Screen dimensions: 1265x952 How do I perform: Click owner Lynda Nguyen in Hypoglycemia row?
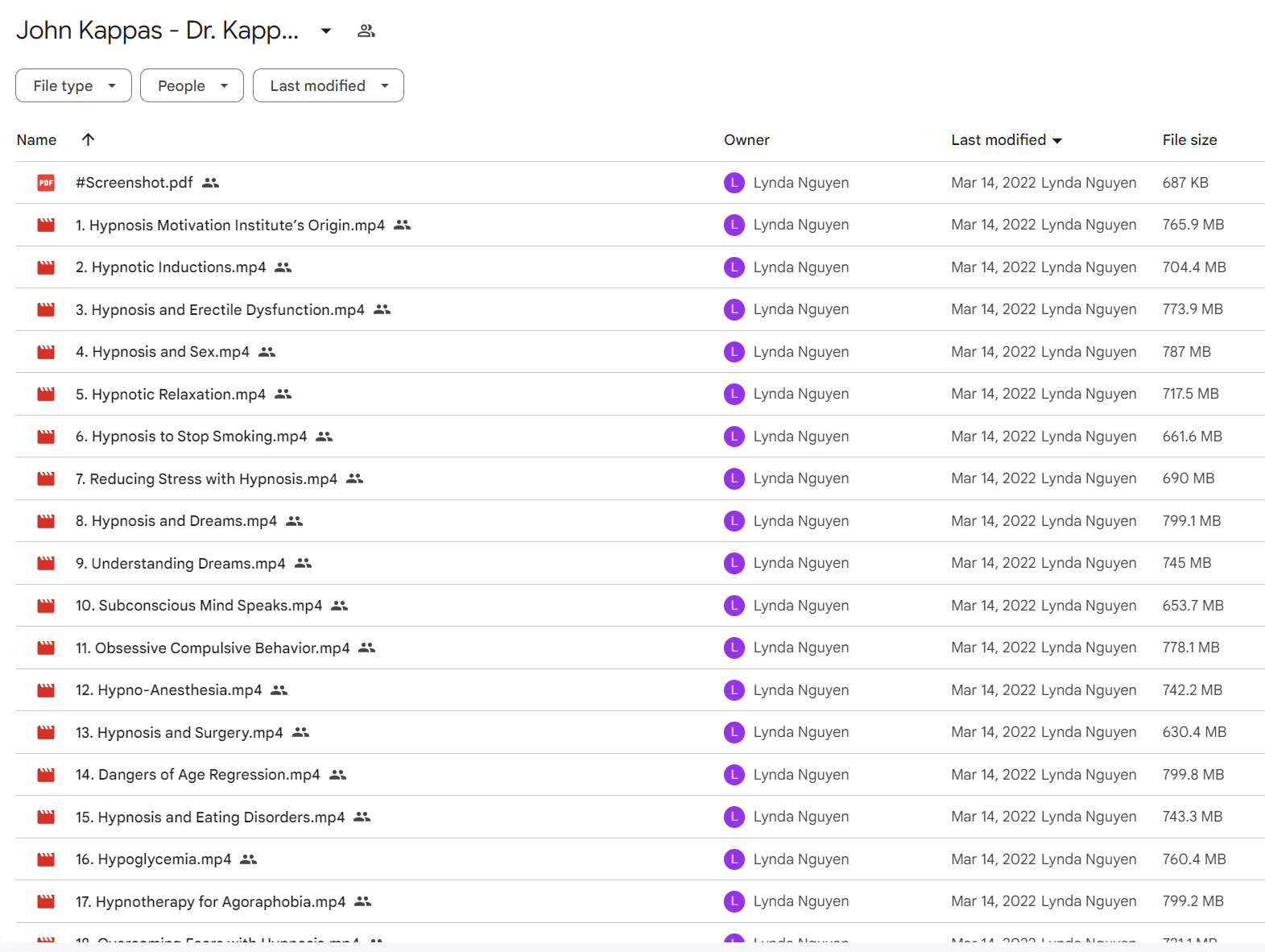point(801,859)
